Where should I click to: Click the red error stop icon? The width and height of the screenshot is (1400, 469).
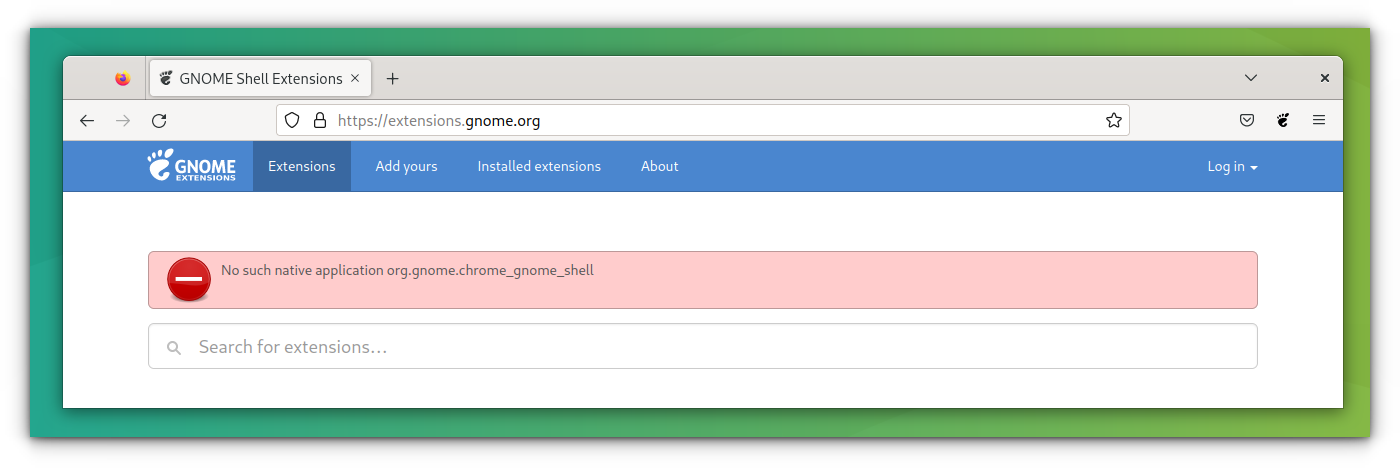point(189,279)
